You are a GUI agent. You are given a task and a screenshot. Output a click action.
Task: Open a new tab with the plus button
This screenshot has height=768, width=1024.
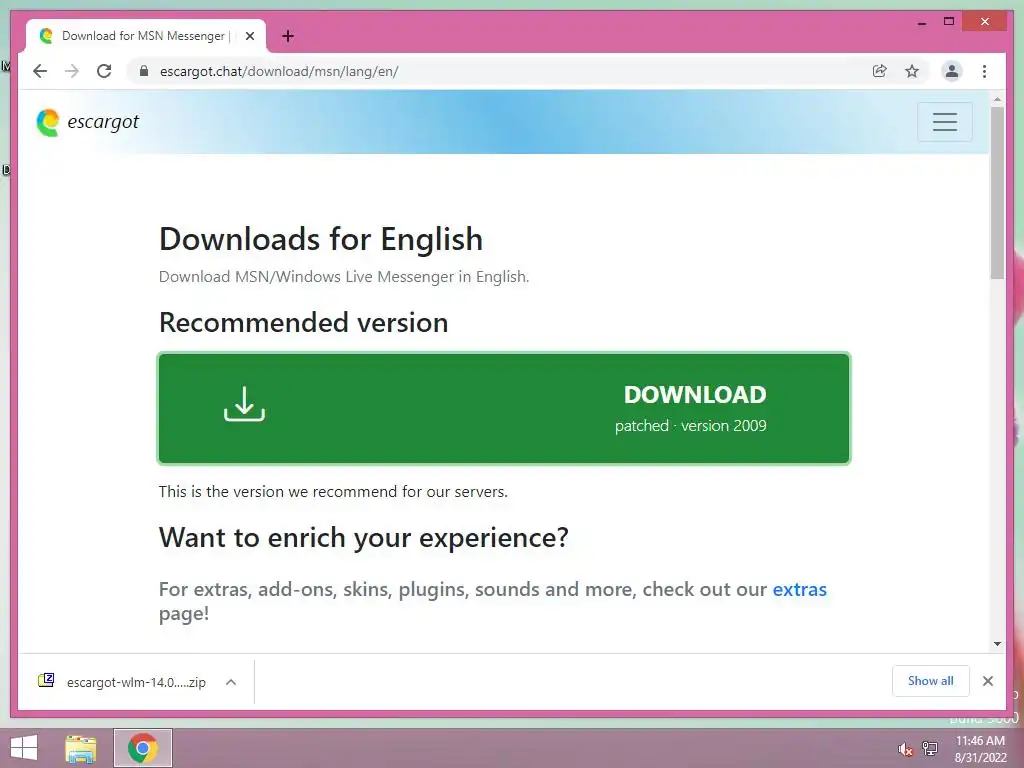288,36
